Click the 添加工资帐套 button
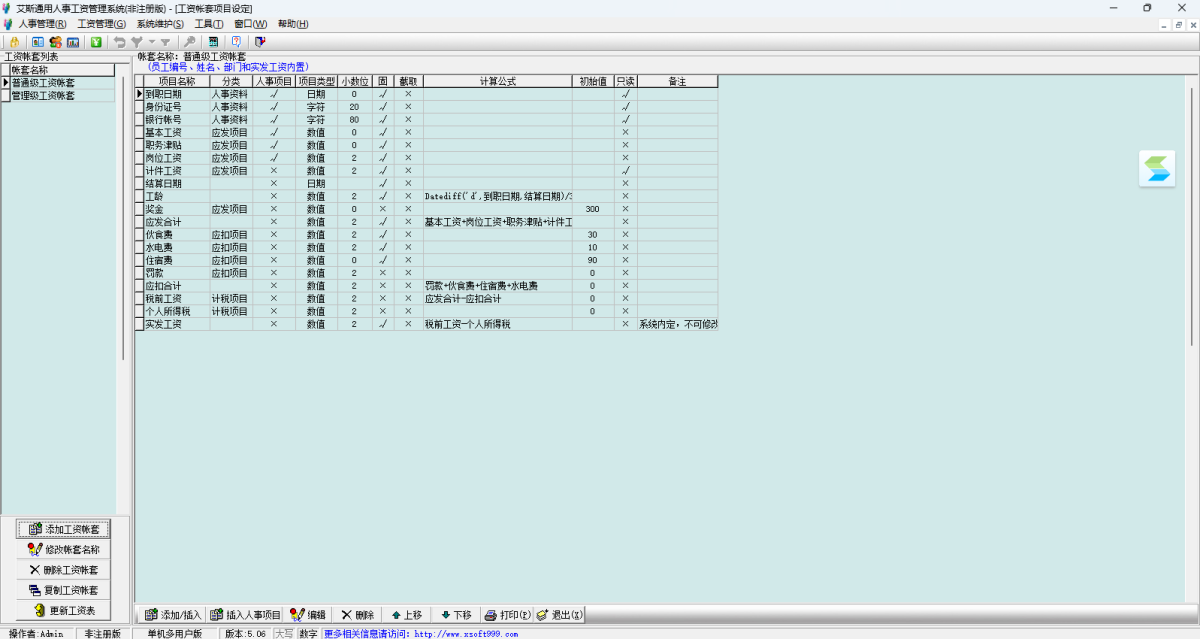The width and height of the screenshot is (1200, 639). (63, 528)
